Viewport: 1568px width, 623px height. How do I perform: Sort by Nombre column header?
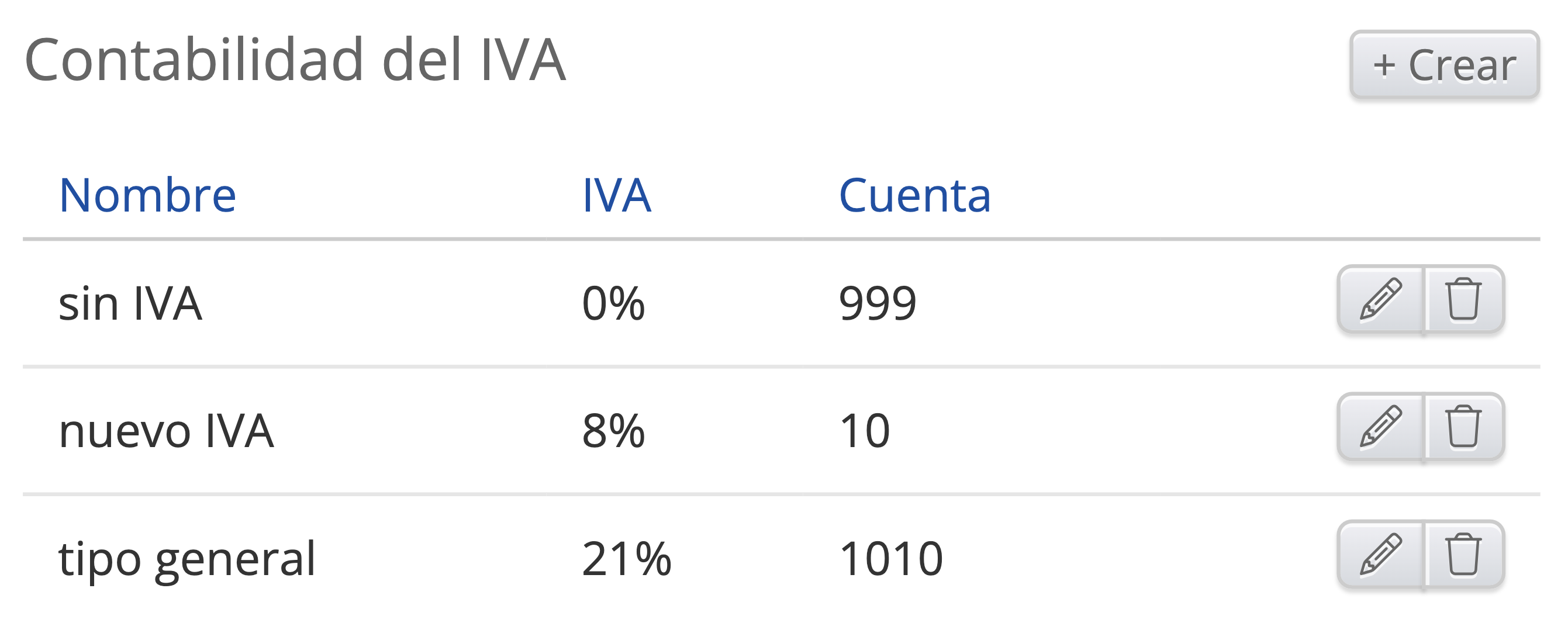147,195
